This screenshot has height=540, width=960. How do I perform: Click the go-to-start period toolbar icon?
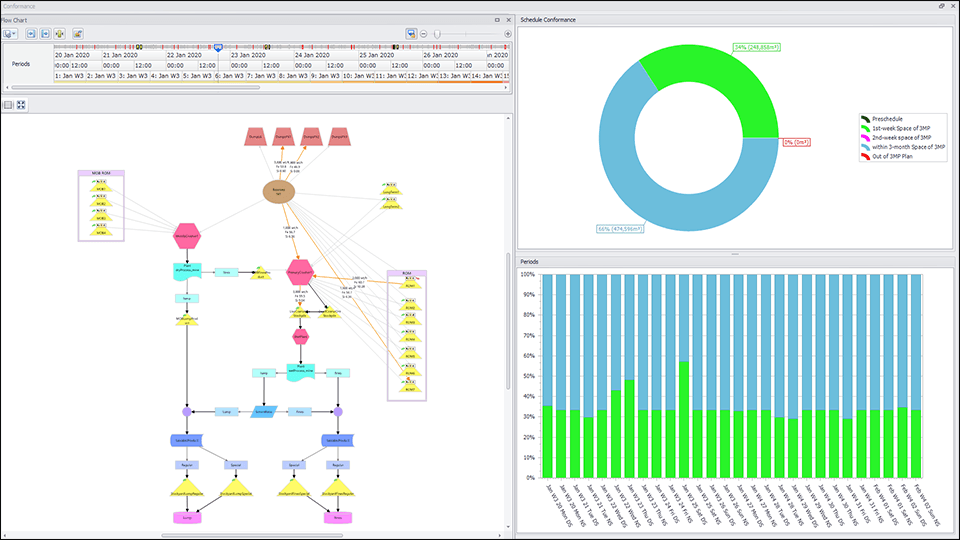(x=31, y=34)
